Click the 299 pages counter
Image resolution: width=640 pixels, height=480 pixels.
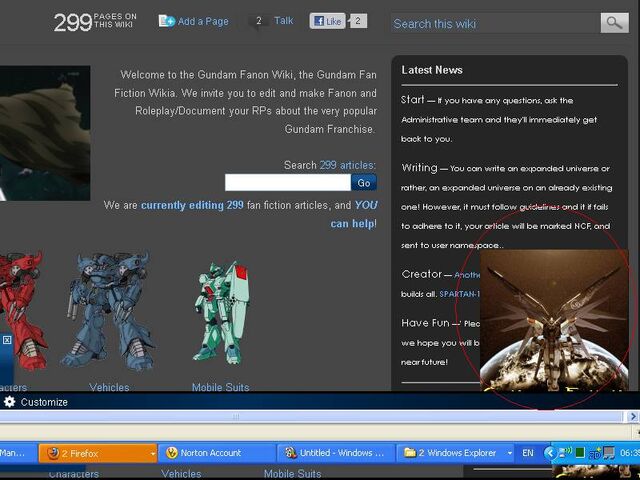pyautogui.click(x=95, y=22)
